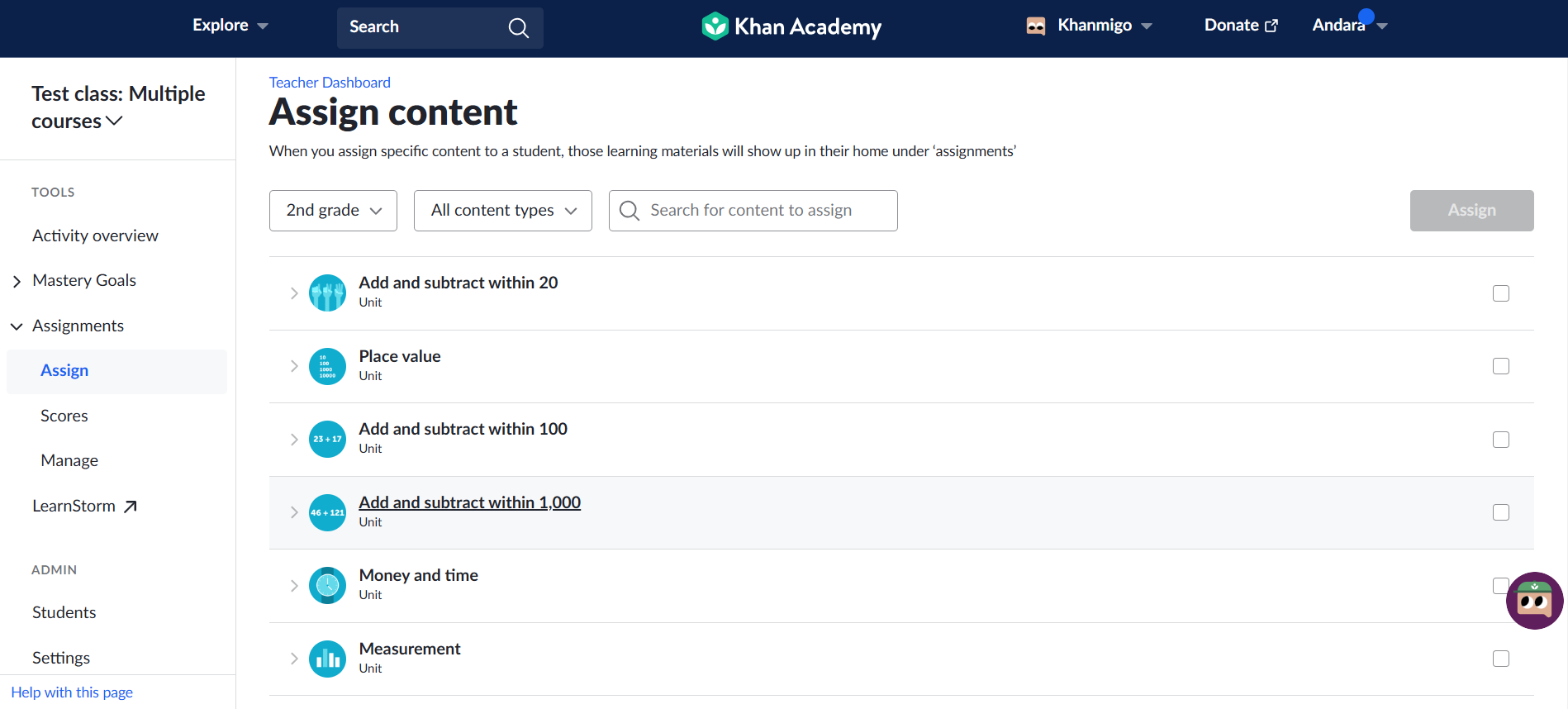Screen dimensions: 1568x709
Task: Click the Donate link in the header
Action: coord(1241,26)
